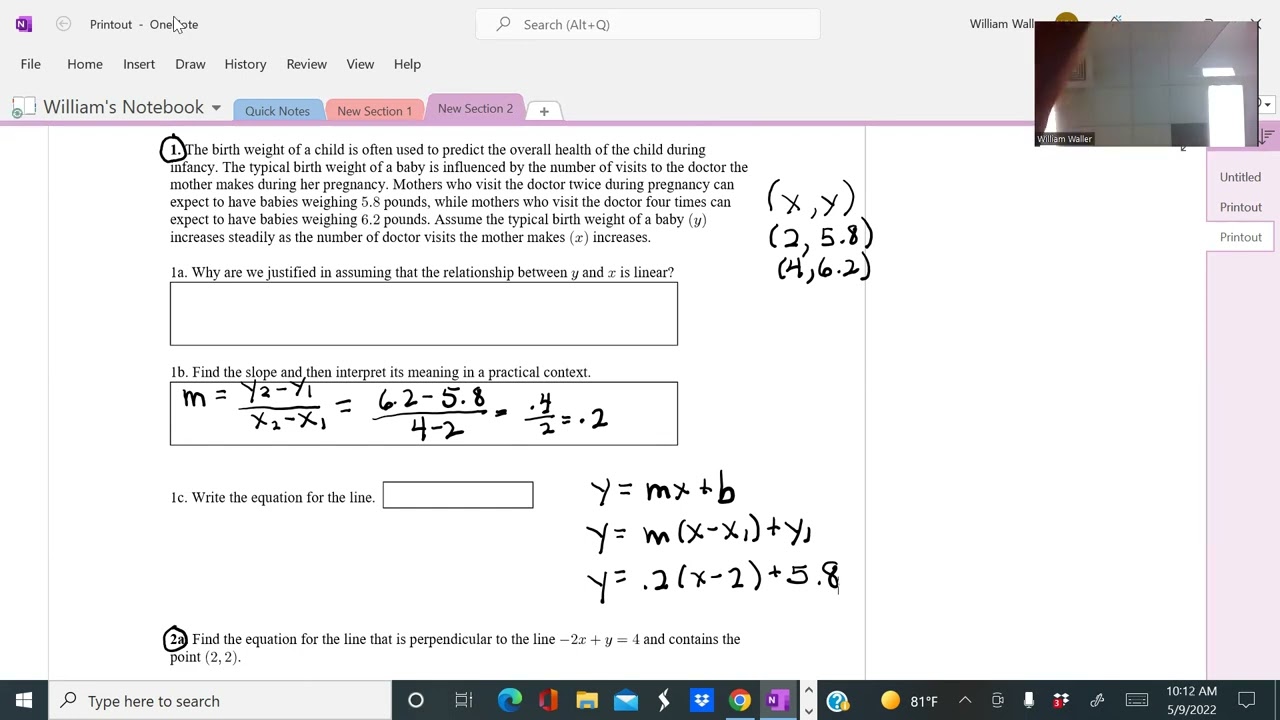Viewport: 1280px width, 720px height.
Task: Open the Draw ribbon tab
Action: pos(190,64)
